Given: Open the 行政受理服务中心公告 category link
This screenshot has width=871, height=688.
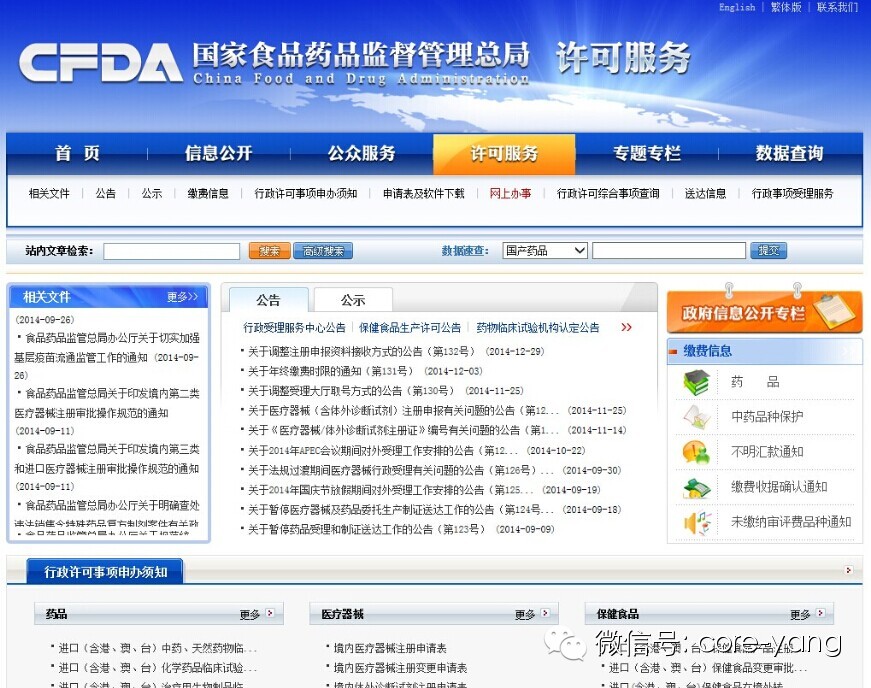Looking at the screenshot, I should [294, 328].
